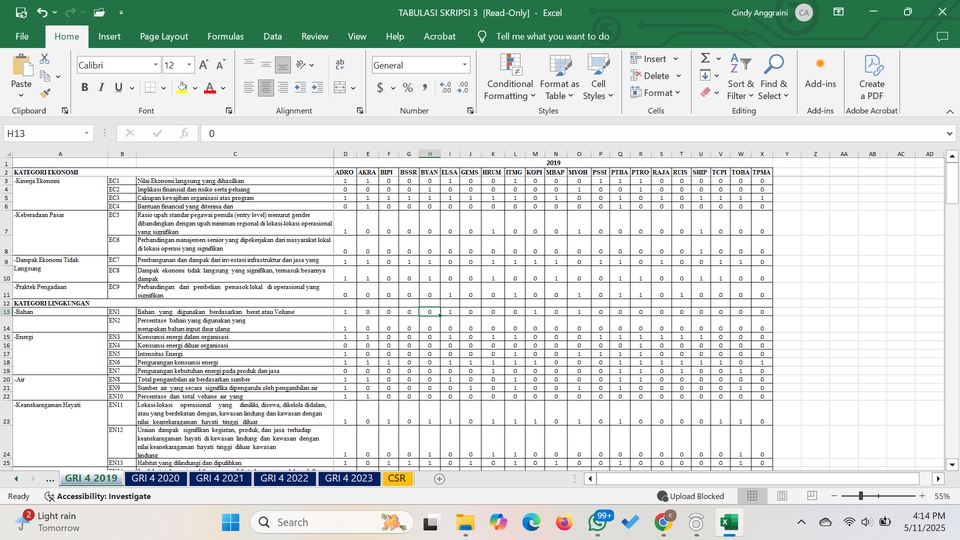
Task: Open the Insert ribbon tab
Action: click(x=109, y=37)
